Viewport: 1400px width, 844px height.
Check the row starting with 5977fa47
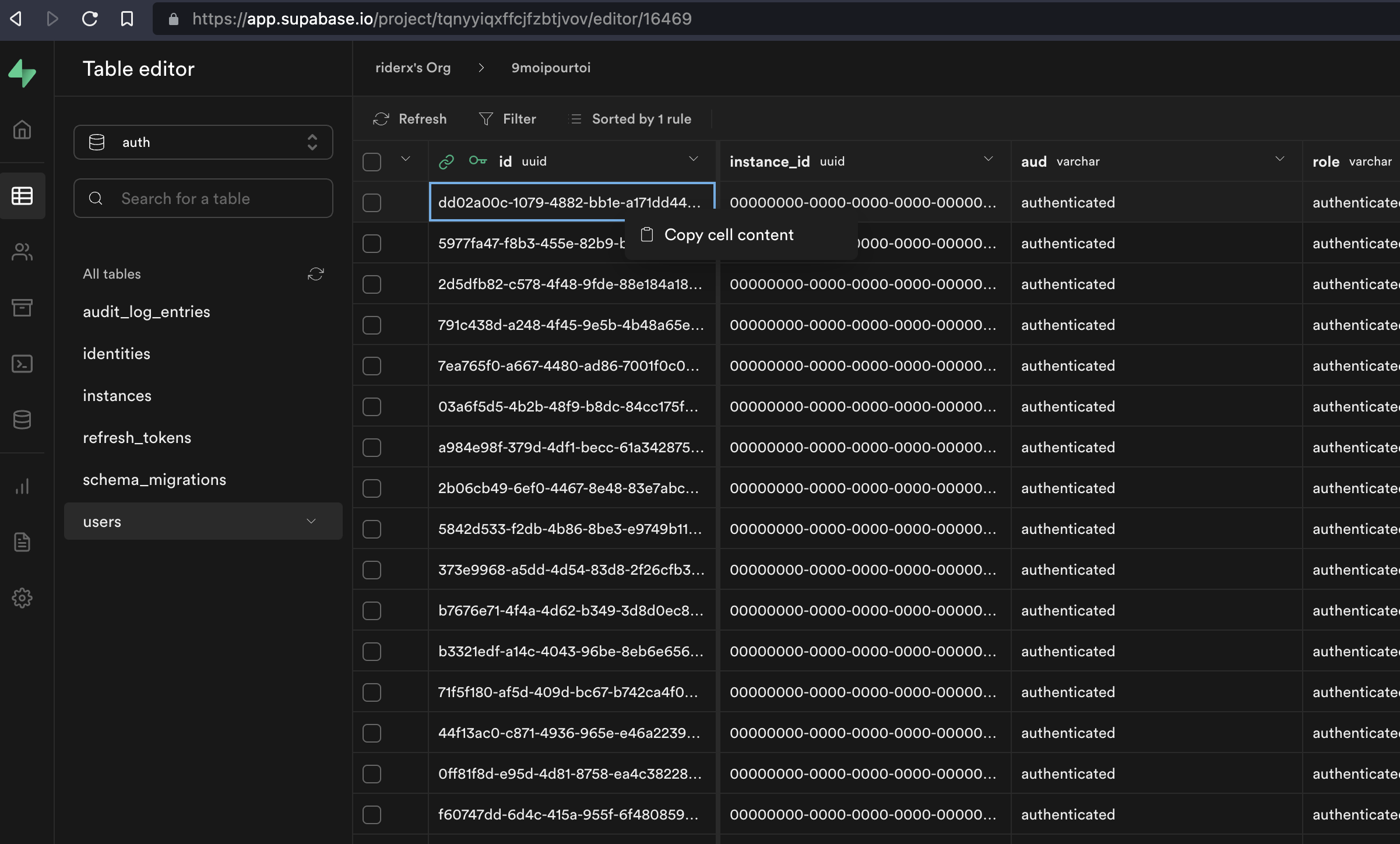[372, 243]
